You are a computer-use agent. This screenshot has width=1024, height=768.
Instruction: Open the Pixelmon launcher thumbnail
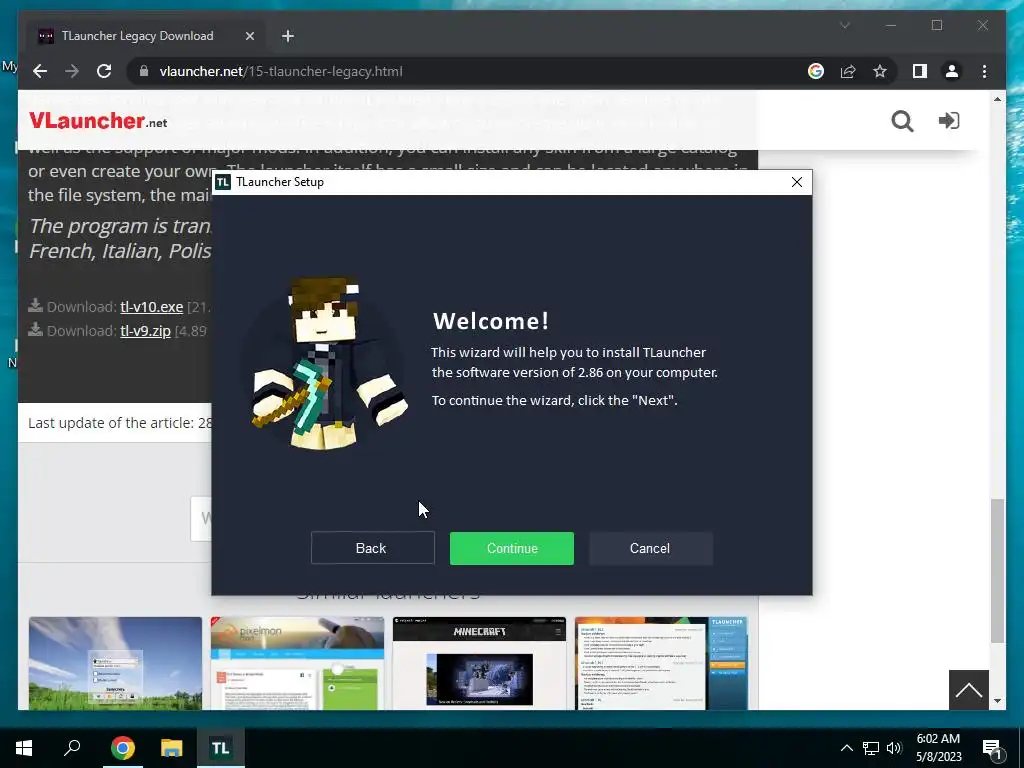tap(297, 663)
